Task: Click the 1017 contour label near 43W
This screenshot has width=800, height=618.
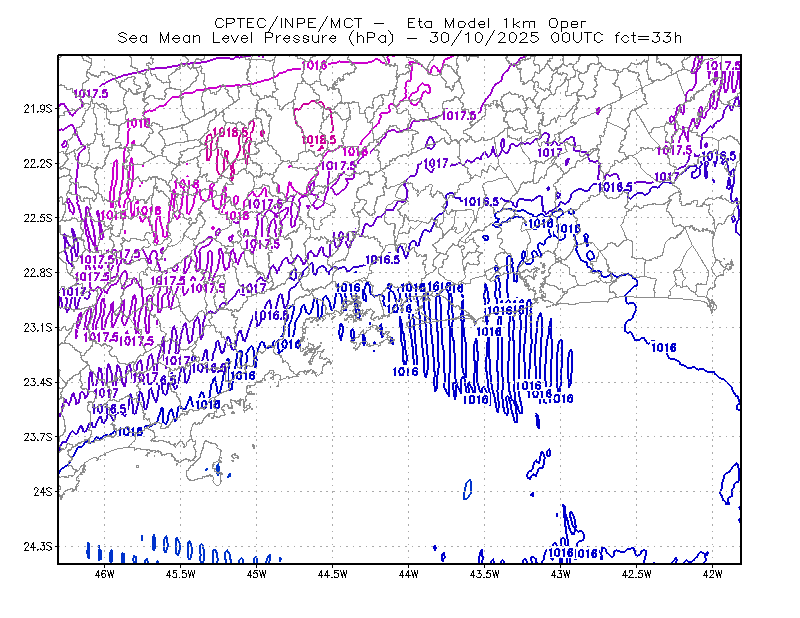Action: [549, 152]
